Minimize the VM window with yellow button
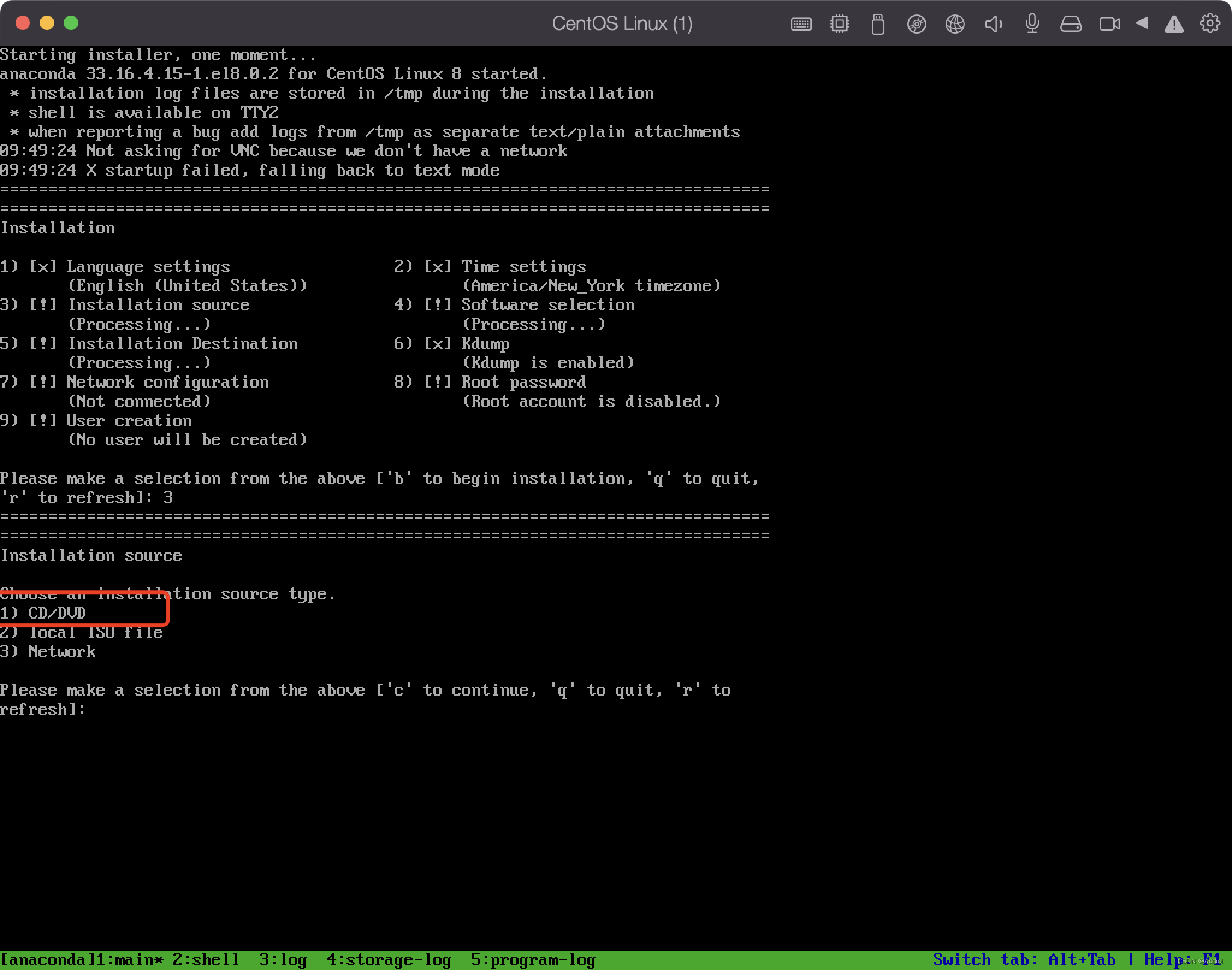This screenshot has height=970, width=1232. [x=47, y=23]
